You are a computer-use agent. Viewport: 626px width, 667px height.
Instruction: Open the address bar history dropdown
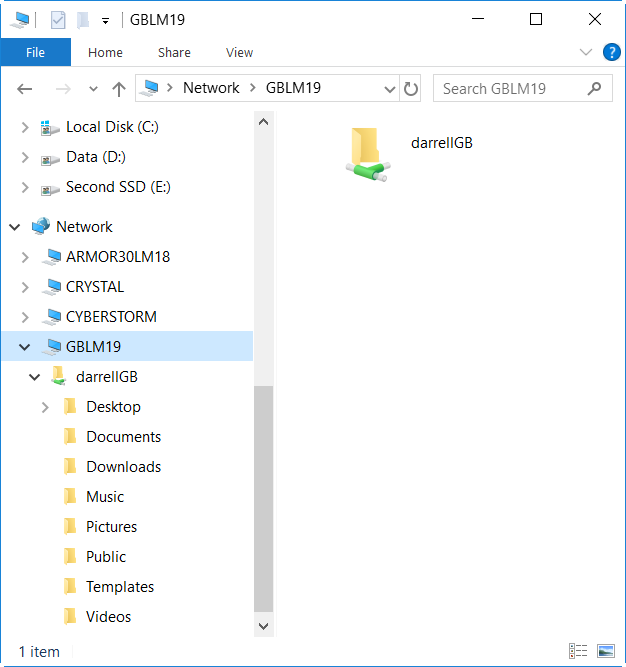[x=390, y=88]
